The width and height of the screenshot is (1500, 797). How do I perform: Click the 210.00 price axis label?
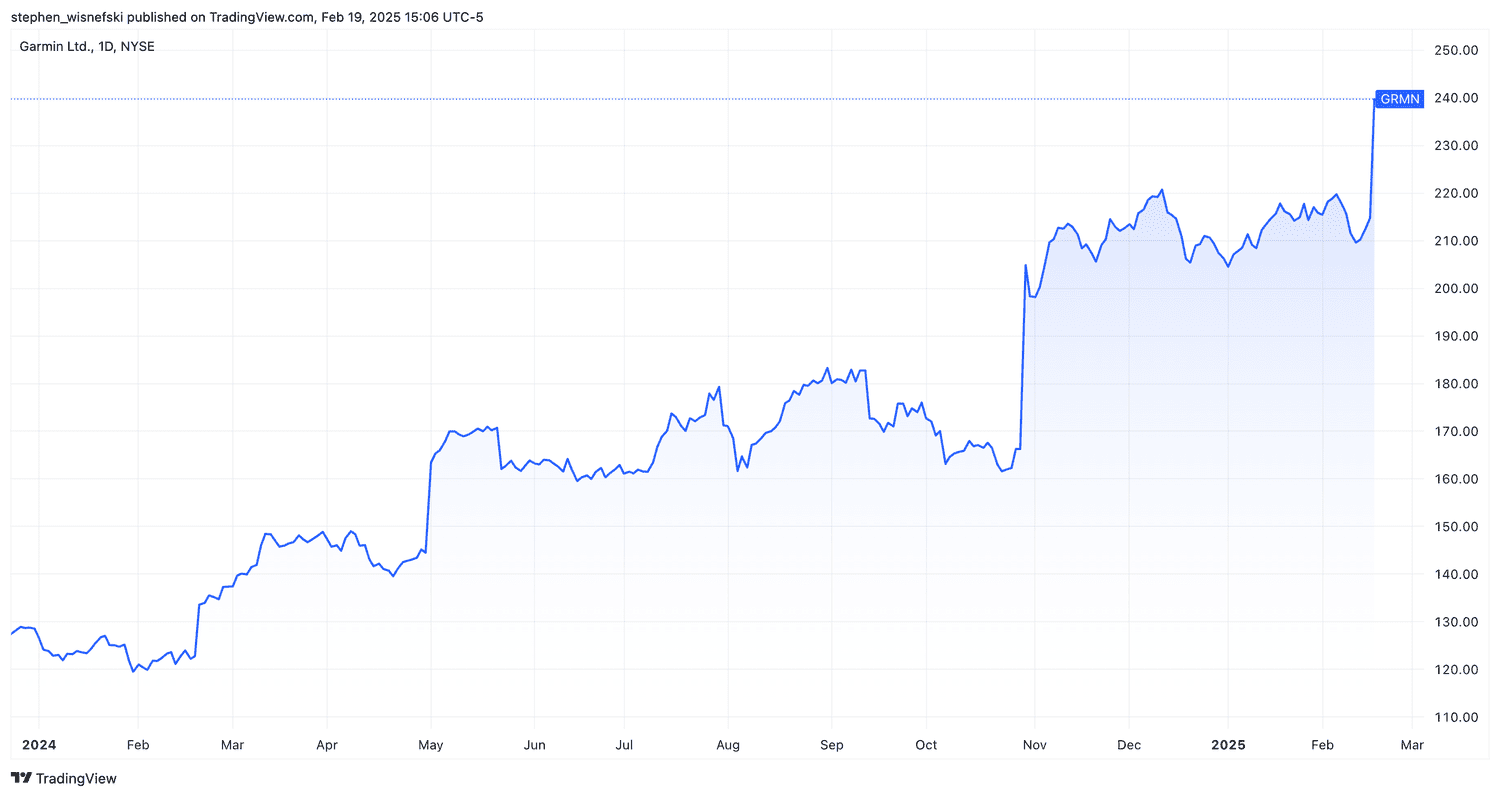pyautogui.click(x=1457, y=241)
